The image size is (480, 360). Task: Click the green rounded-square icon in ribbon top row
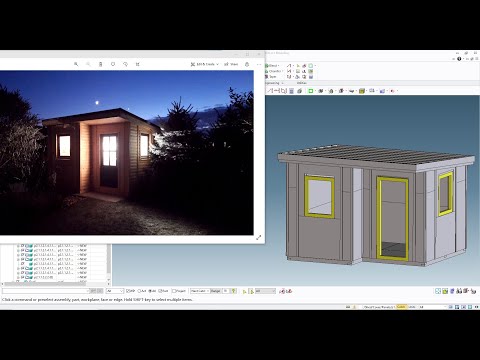pyautogui.click(x=310, y=66)
